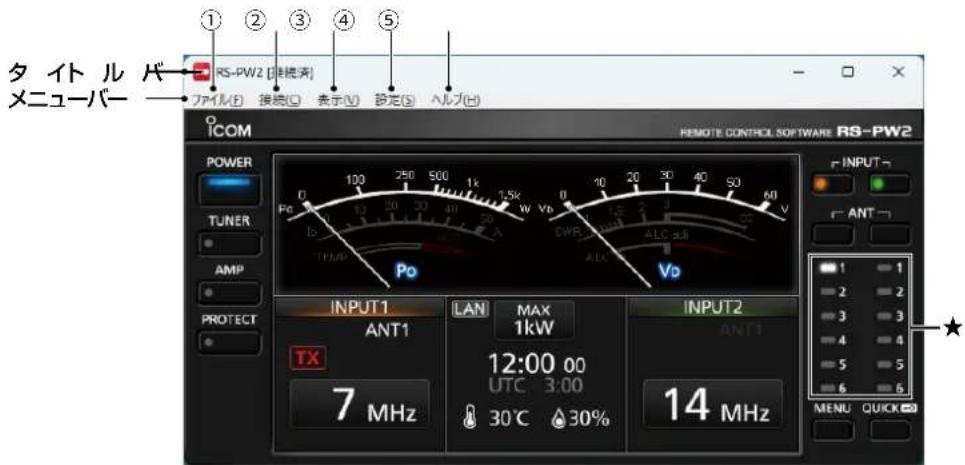Select antenna 3 in left indicator column
This screenshot has height=465, width=965.
point(831,316)
